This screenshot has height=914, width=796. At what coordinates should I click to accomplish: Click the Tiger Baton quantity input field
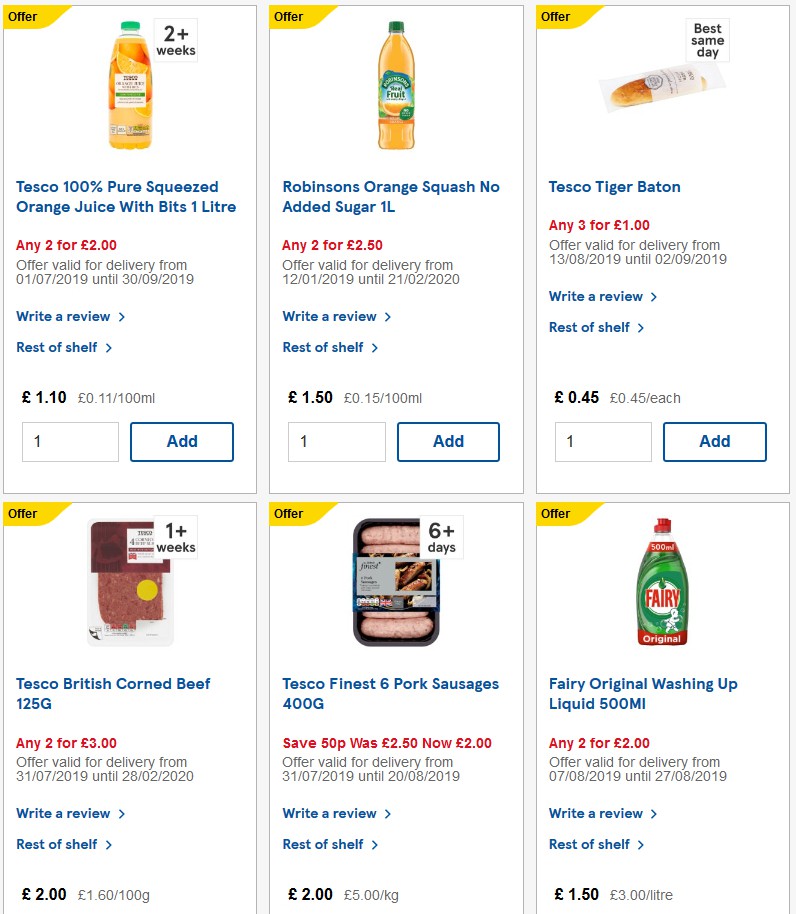click(x=603, y=441)
